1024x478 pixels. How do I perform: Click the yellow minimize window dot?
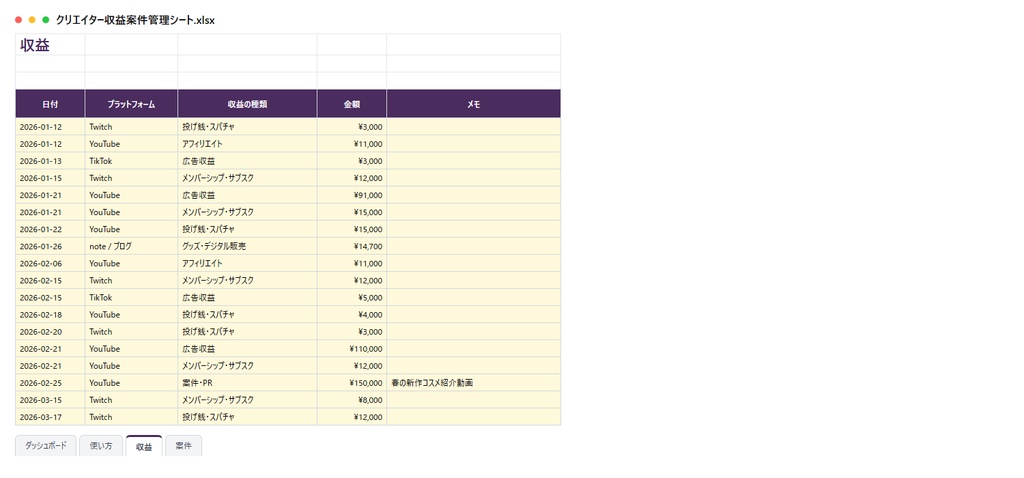(x=32, y=20)
